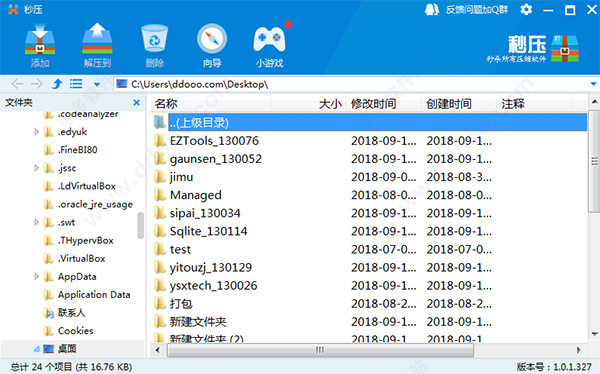Close the 文件夹 folder panel
The width and height of the screenshot is (600, 374).
coord(137,103)
